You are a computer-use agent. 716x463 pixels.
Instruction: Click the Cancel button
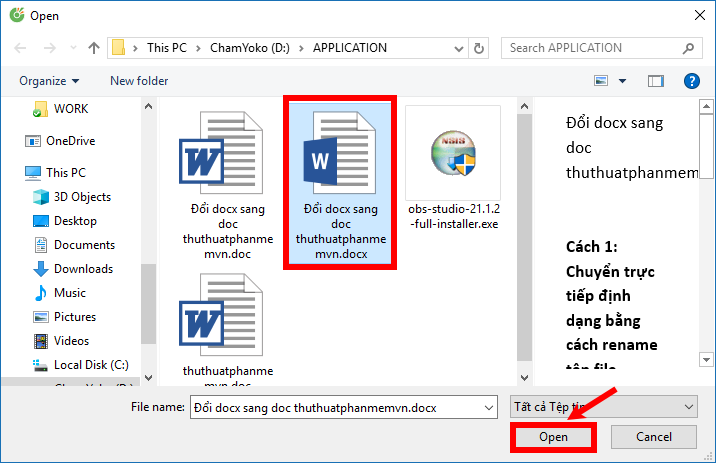point(654,437)
